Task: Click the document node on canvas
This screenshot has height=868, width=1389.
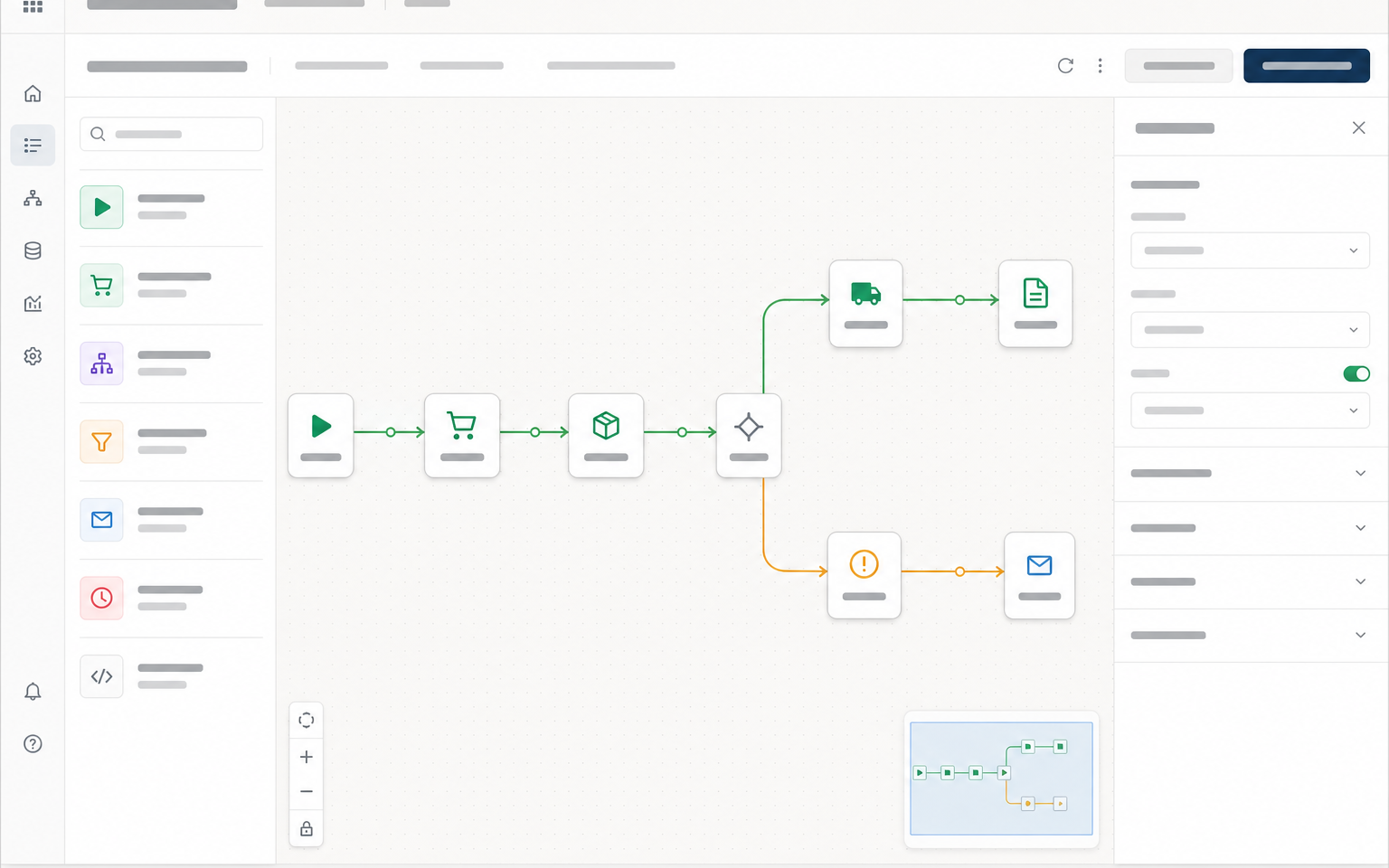Action: click(x=1035, y=304)
